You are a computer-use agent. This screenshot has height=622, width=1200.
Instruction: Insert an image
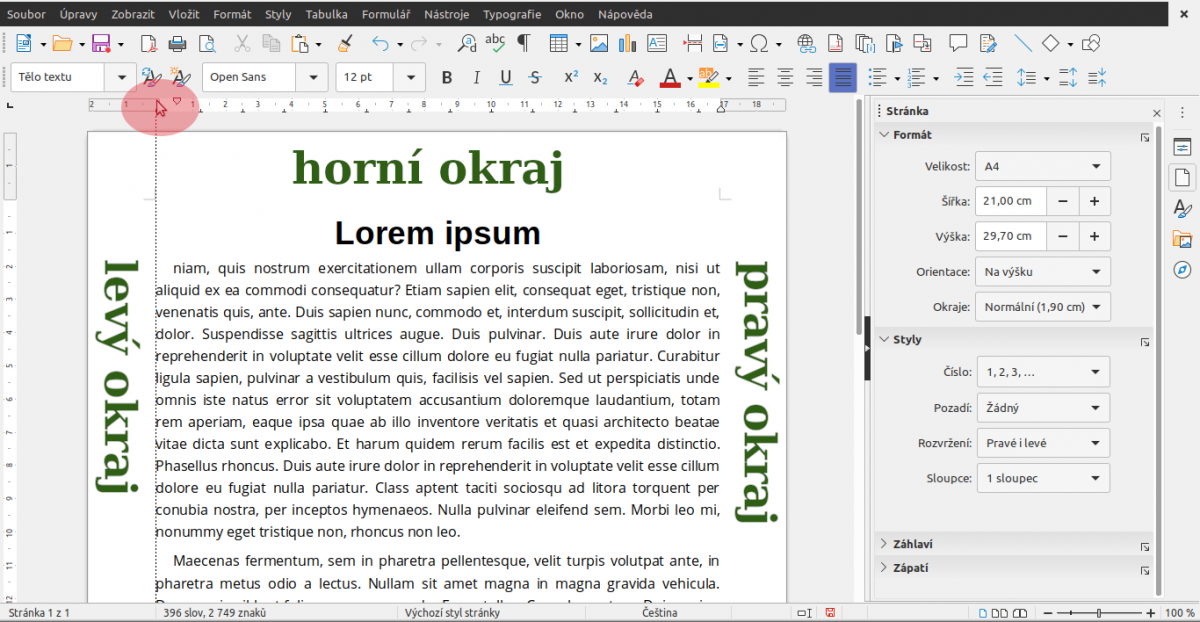pos(599,44)
